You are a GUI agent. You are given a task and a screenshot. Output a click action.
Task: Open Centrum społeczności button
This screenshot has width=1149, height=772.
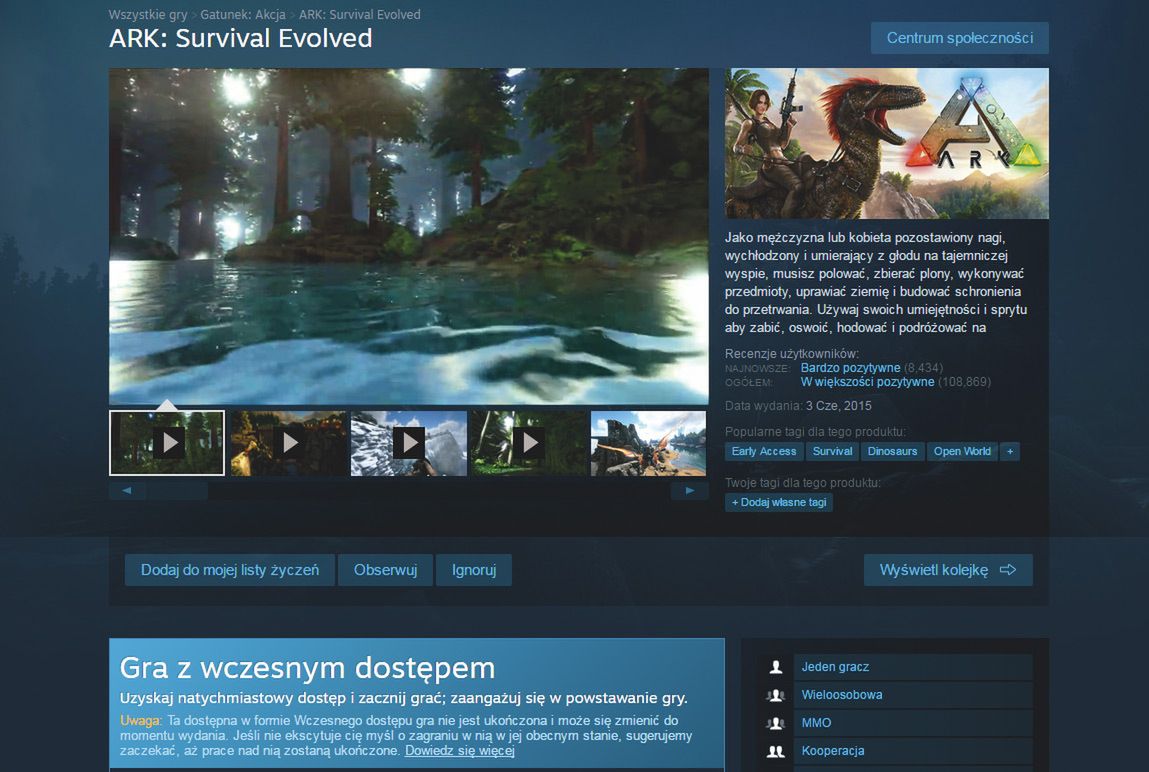click(x=959, y=38)
